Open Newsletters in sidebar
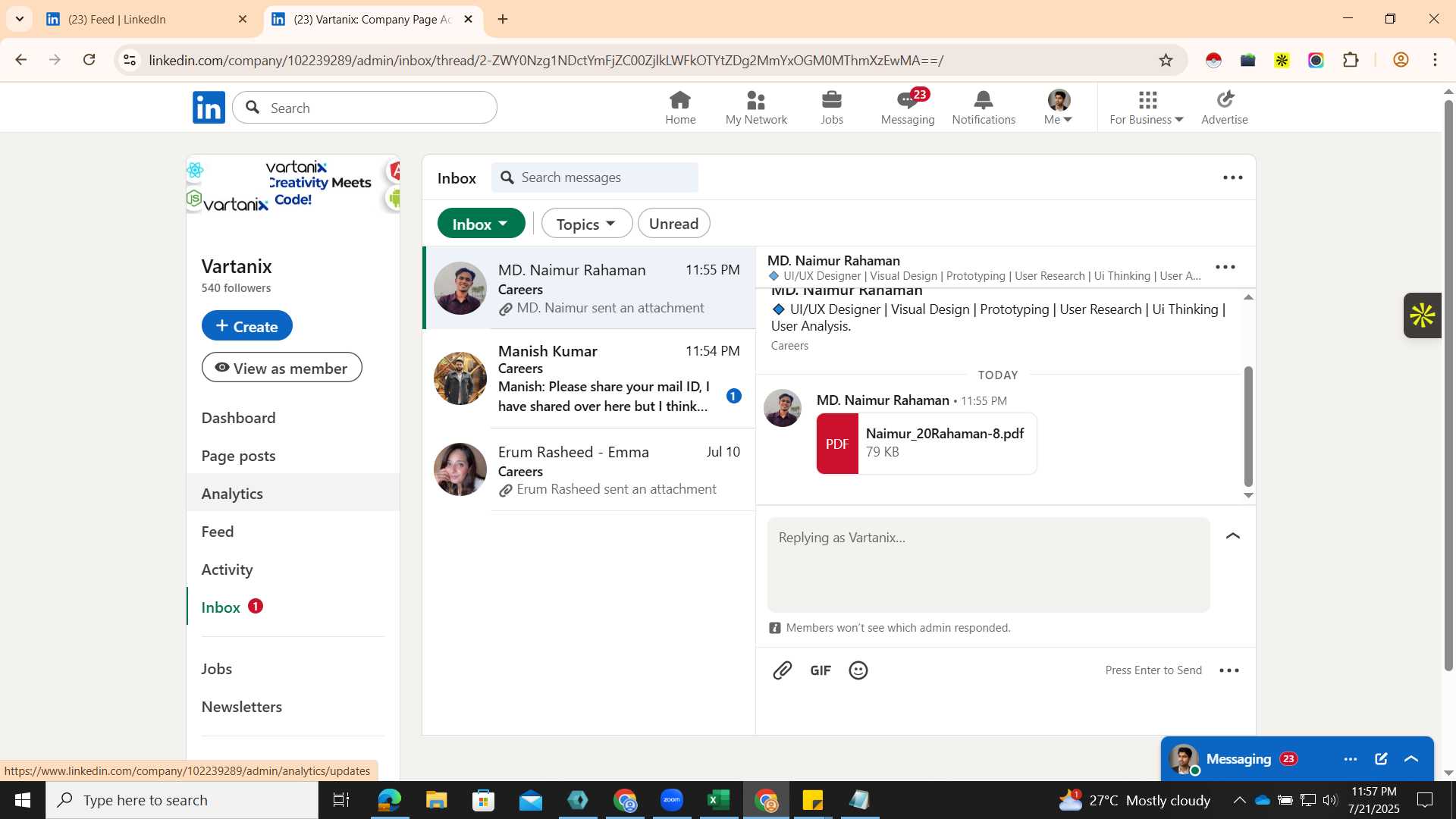1456x819 pixels. click(x=241, y=707)
